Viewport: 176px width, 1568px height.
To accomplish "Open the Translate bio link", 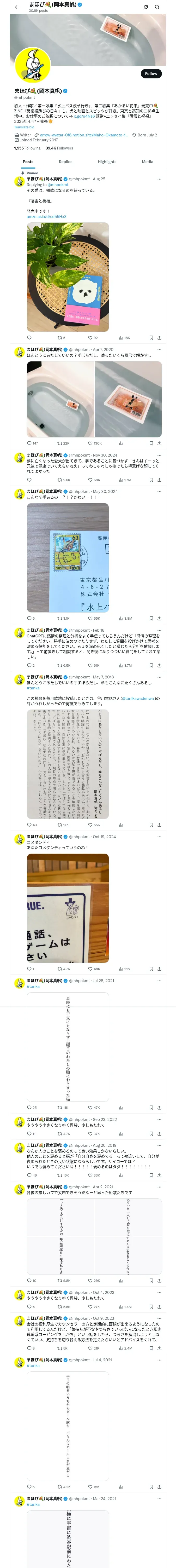I will point(24,127).
